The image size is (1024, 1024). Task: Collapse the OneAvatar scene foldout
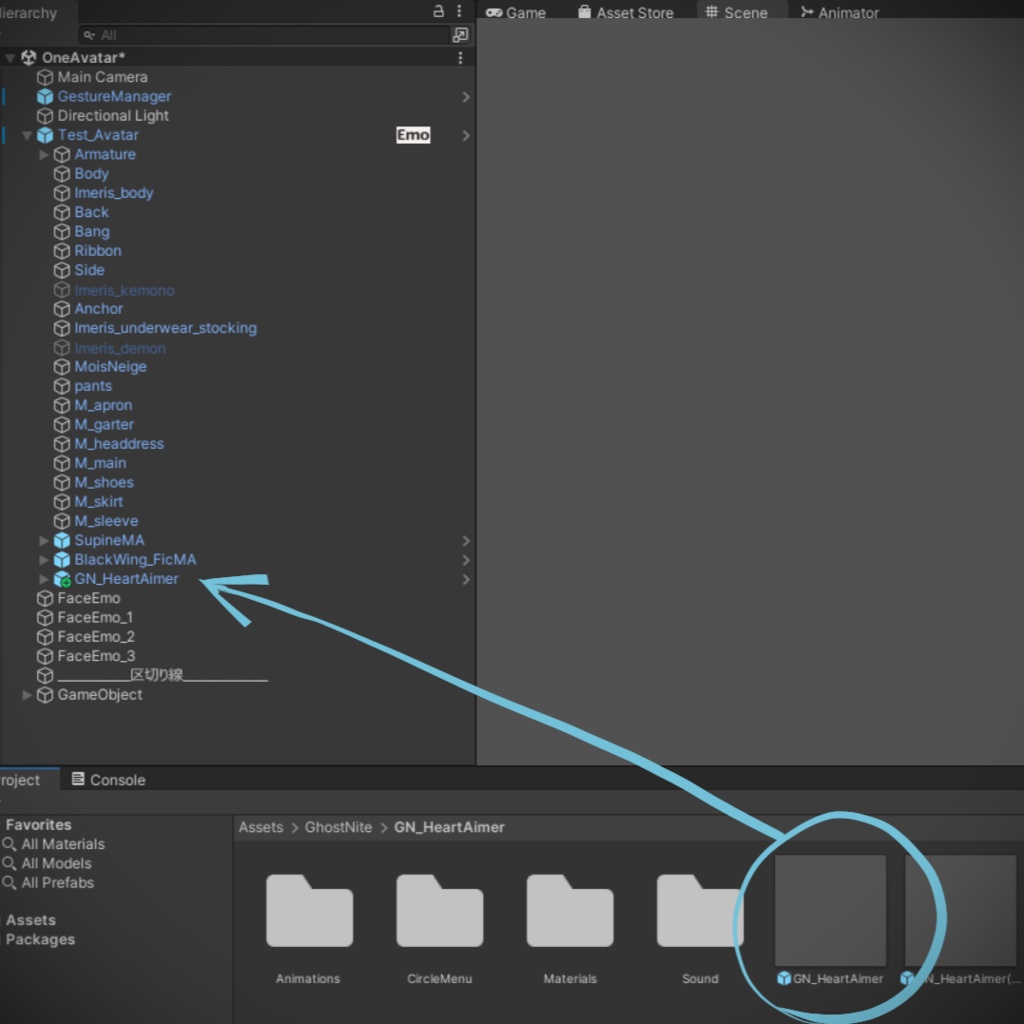click(x=10, y=58)
